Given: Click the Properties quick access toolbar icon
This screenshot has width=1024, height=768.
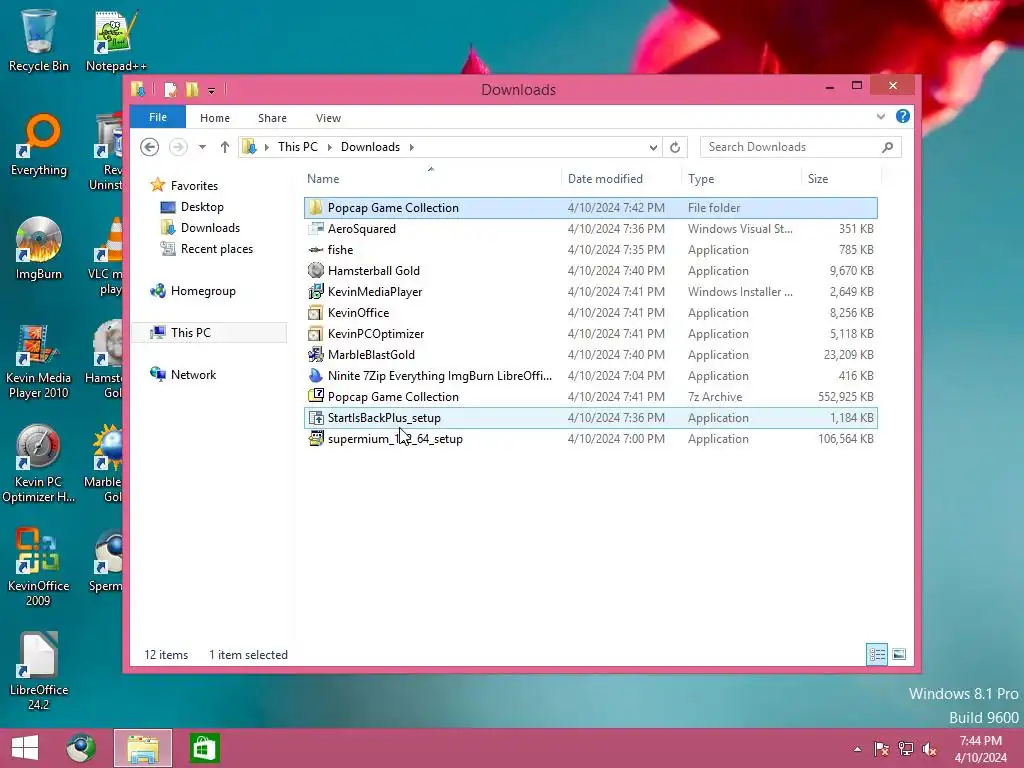Looking at the screenshot, I should pos(170,89).
